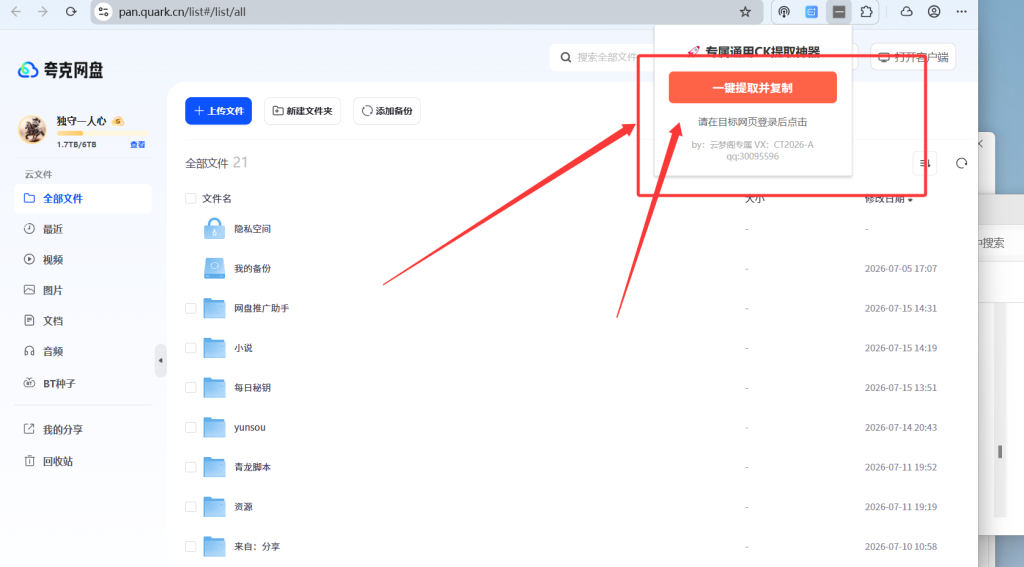Image resolution: width=1024 pixels, height=567 pixels.
Task: Click the 添加备份 button
Action: tap(387, 111)
